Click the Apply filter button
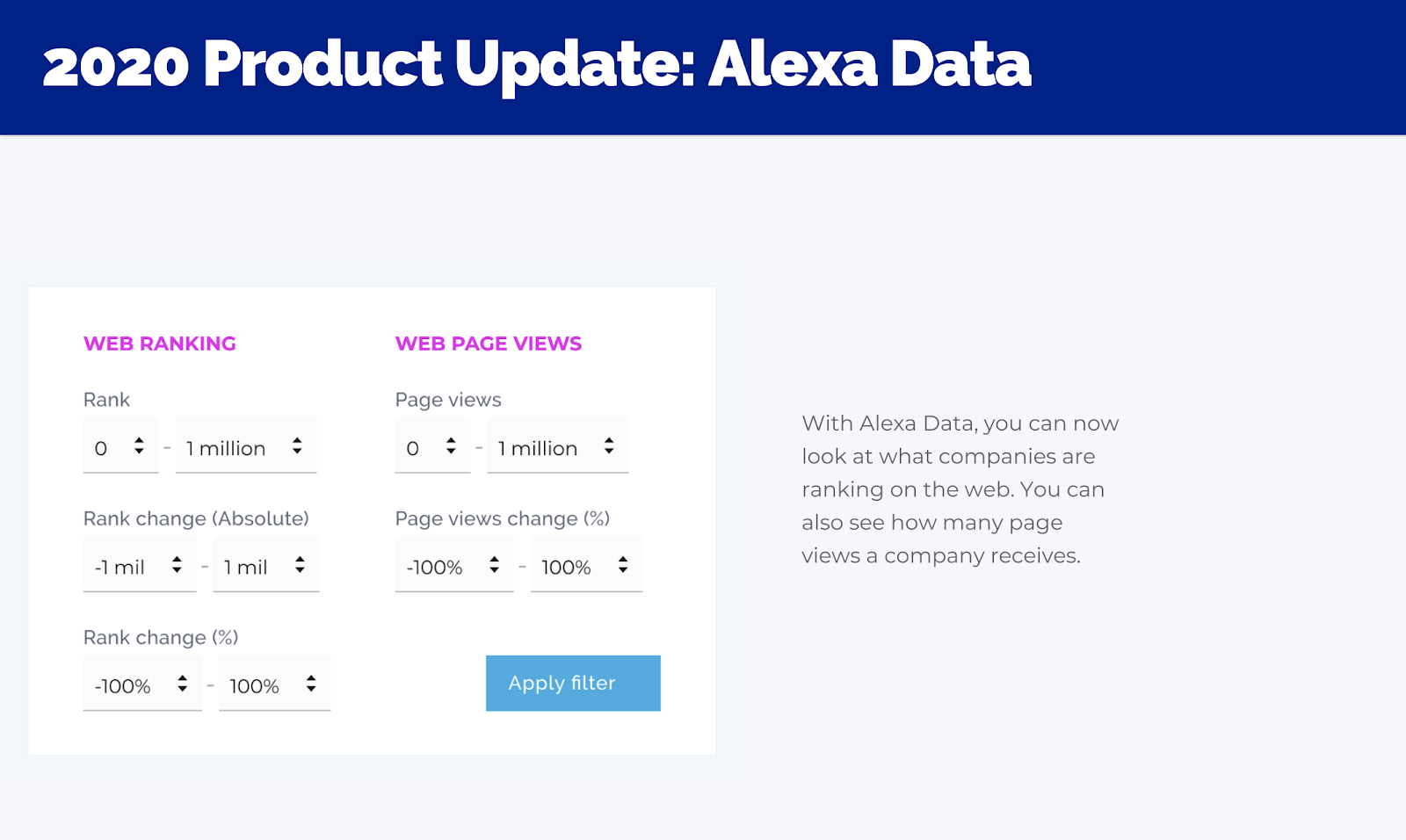 573,683
